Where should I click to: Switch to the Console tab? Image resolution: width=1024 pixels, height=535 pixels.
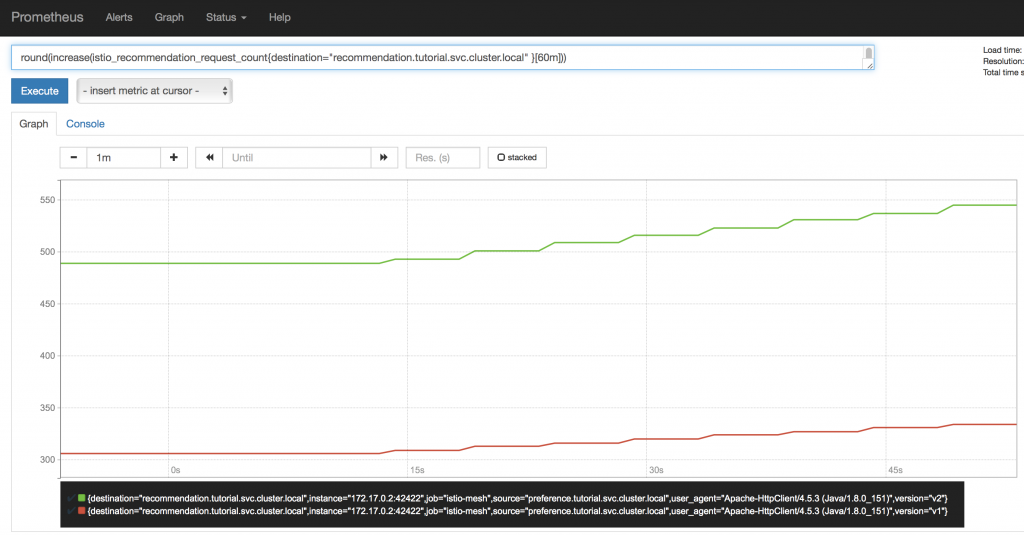click(x=85, y=124)
